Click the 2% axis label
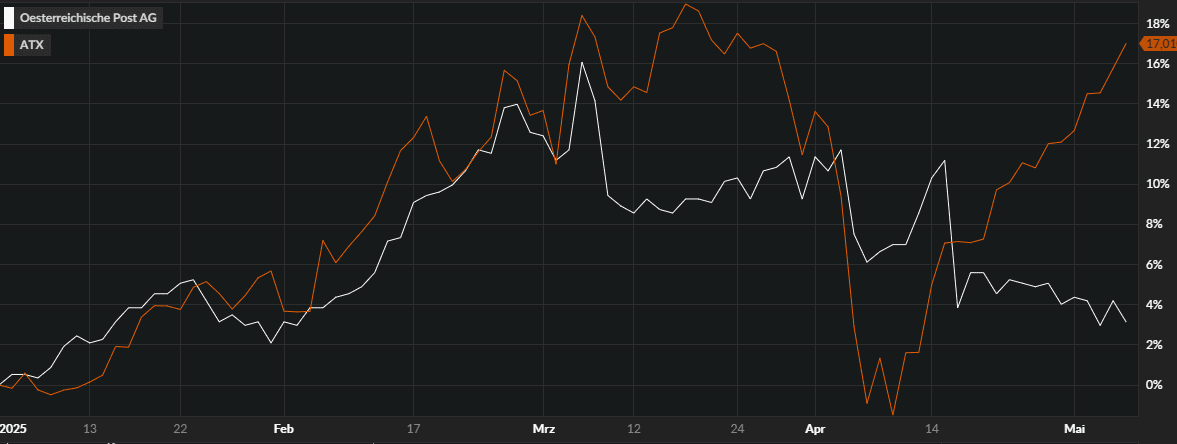The width and height of the screenshot is (1177, 444). 1154,345
